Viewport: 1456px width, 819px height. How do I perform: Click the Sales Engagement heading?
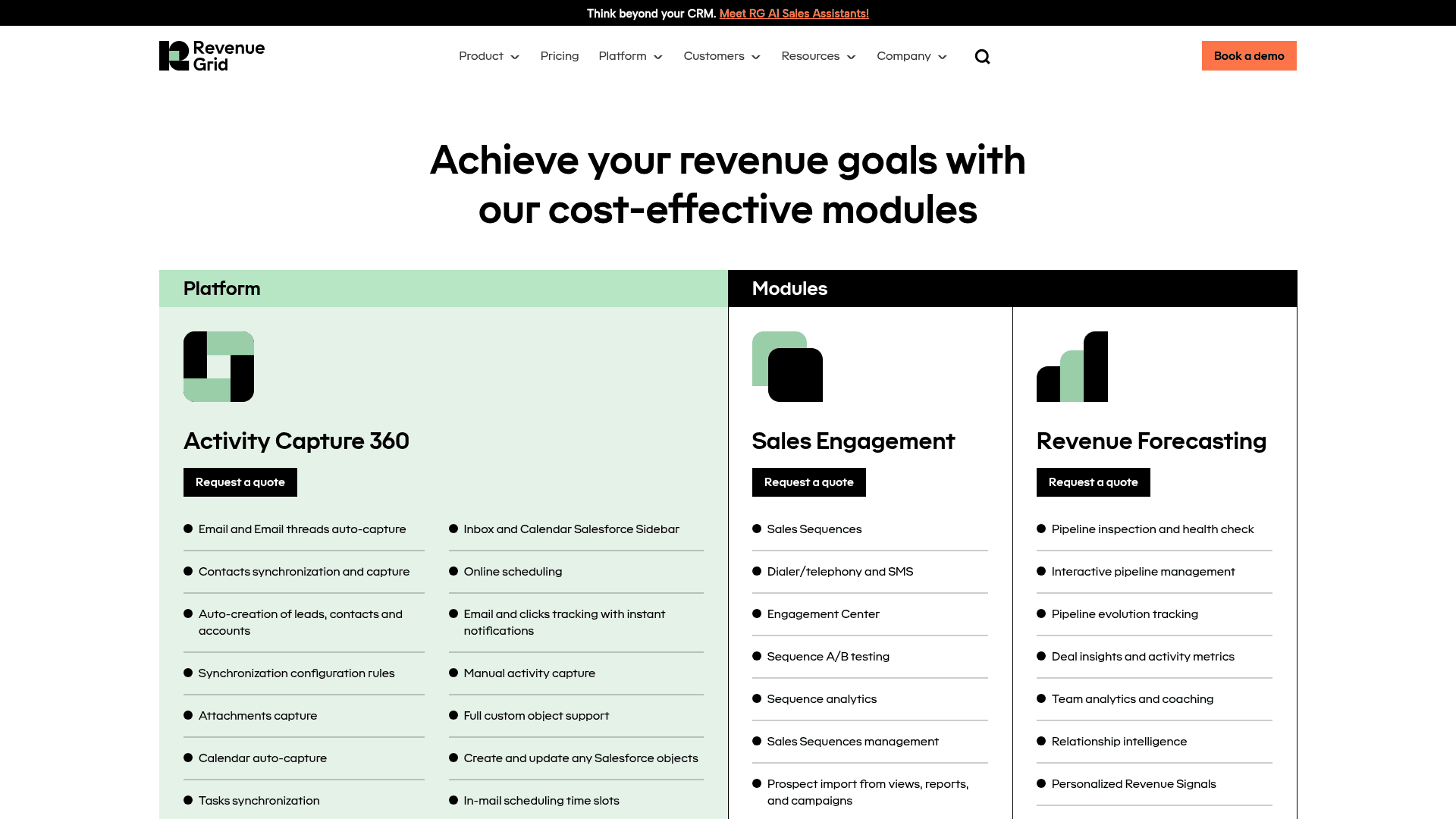[853, 441]
